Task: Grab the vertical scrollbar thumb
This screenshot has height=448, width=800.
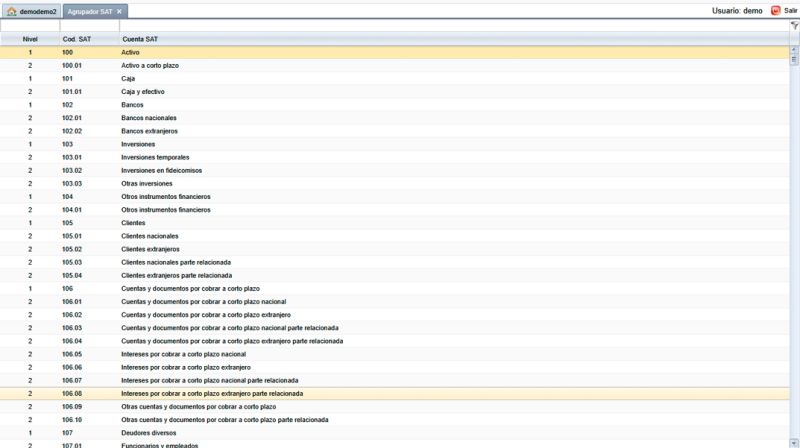Action: tap(794, 59)
